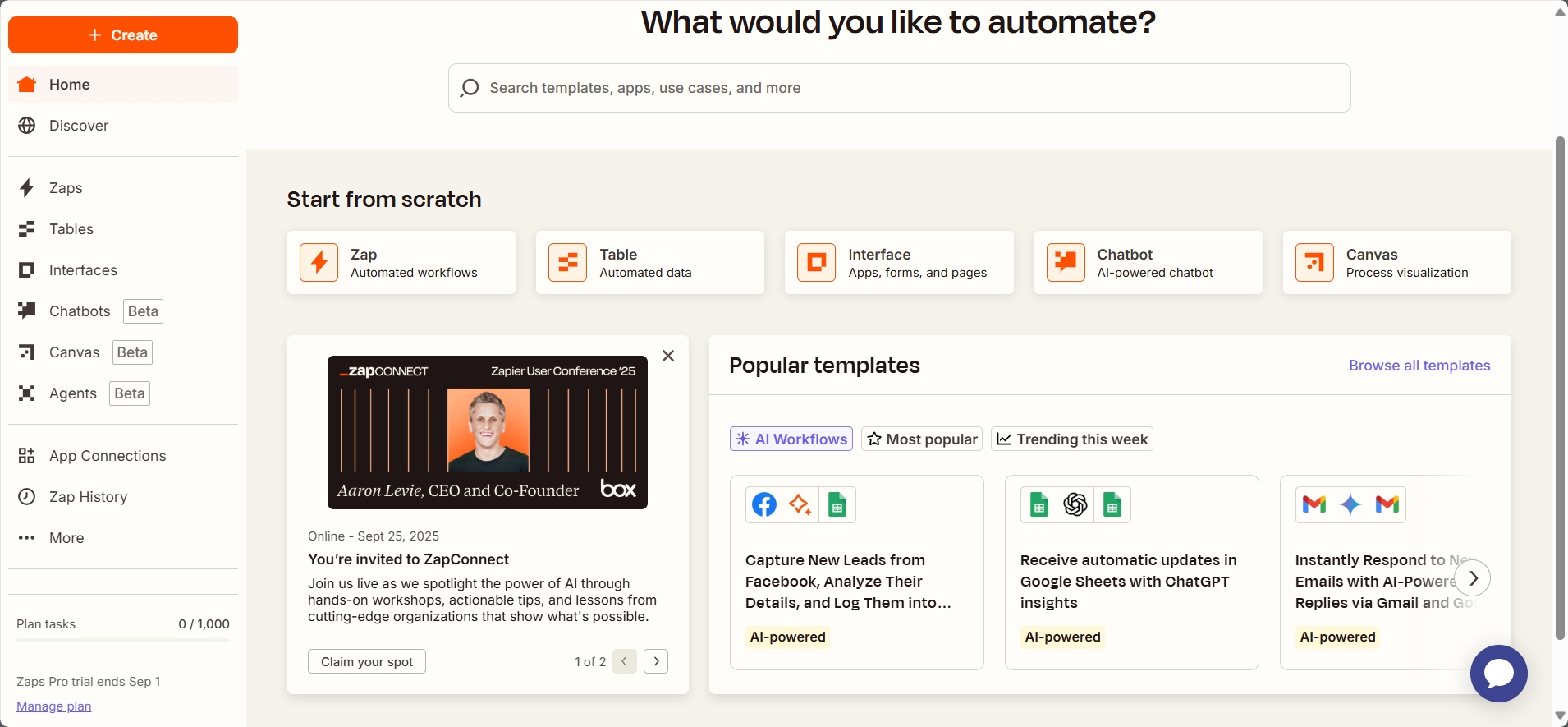This screenshot has height=727, width=1568.
Task: Open the Home sidebar icon
Action: (27, 85)
